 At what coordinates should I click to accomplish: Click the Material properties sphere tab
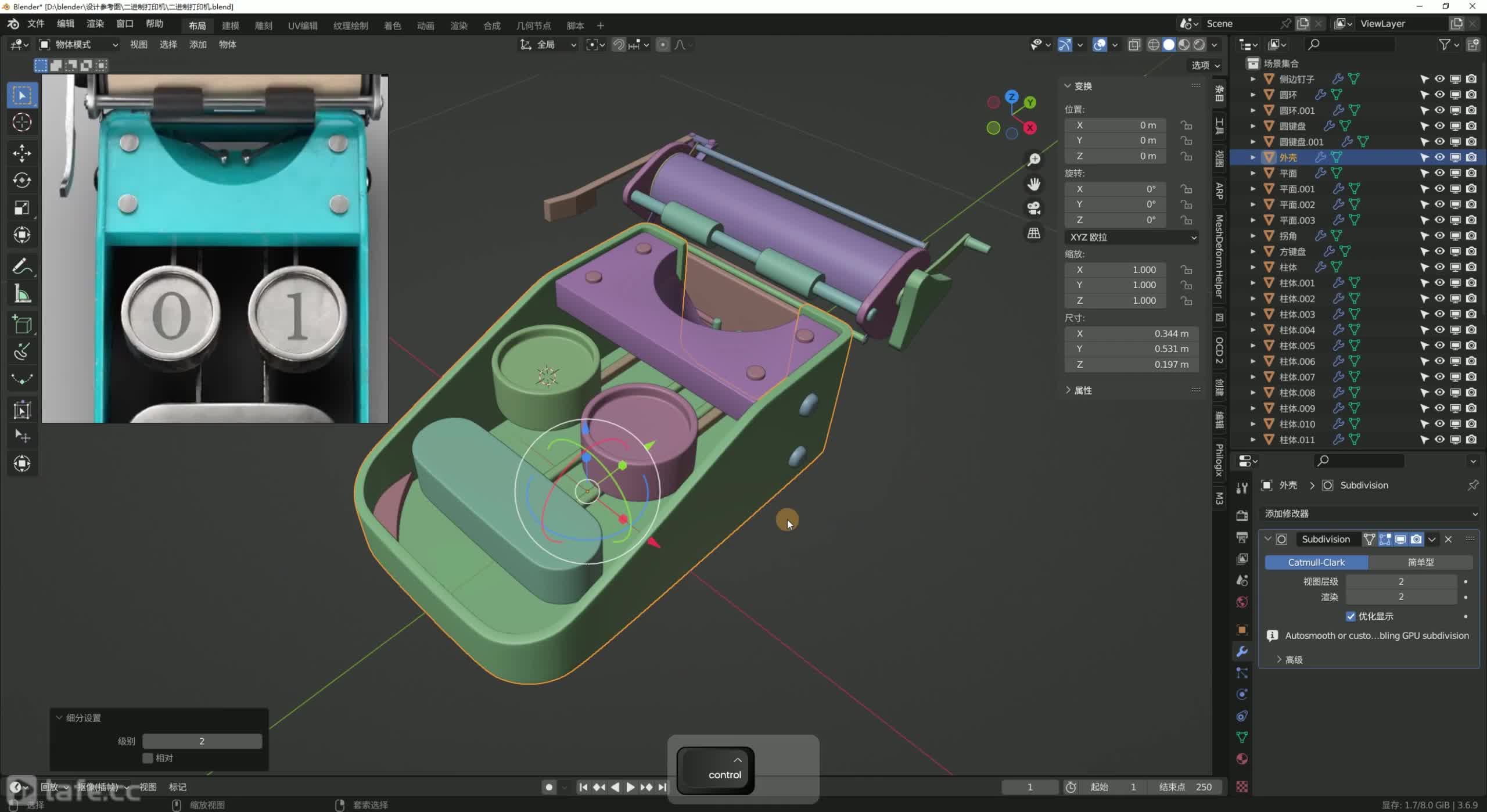pyautogui.click(x=1242, y=759)
